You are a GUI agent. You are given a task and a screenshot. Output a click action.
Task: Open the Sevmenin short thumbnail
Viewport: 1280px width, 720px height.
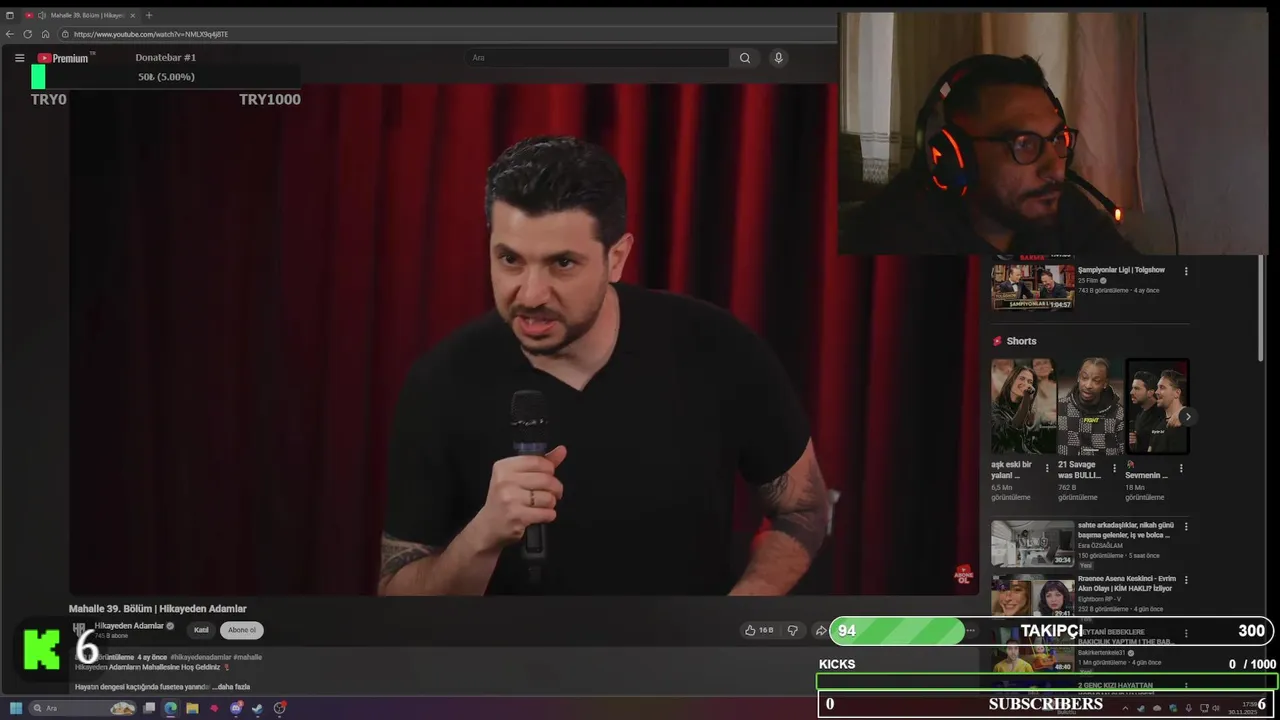pos(1157,407)
